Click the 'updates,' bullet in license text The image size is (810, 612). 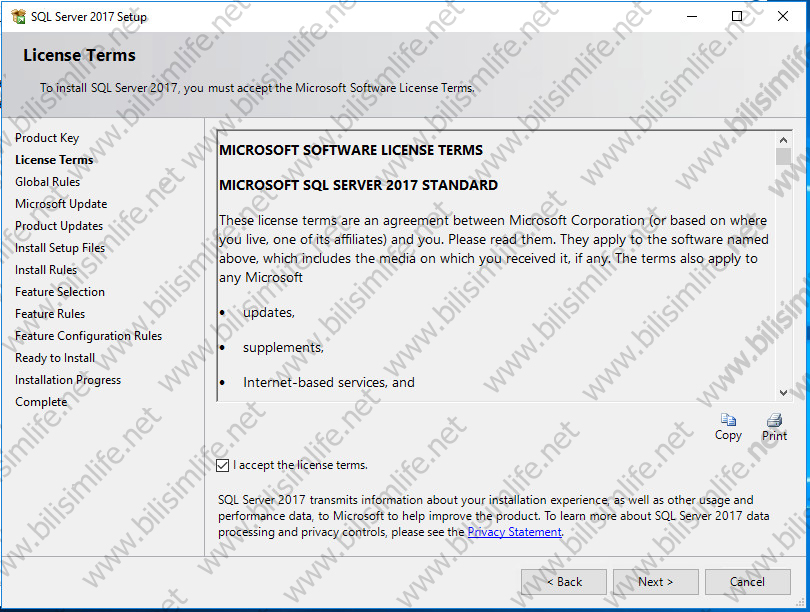[269, 313]
